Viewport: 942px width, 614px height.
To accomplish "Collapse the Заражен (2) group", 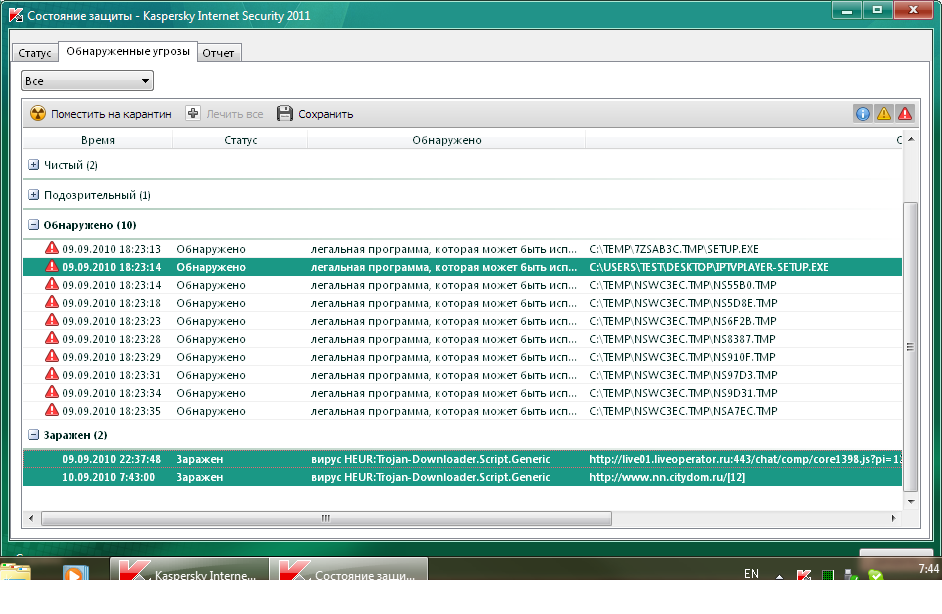I will pos(34,435).
